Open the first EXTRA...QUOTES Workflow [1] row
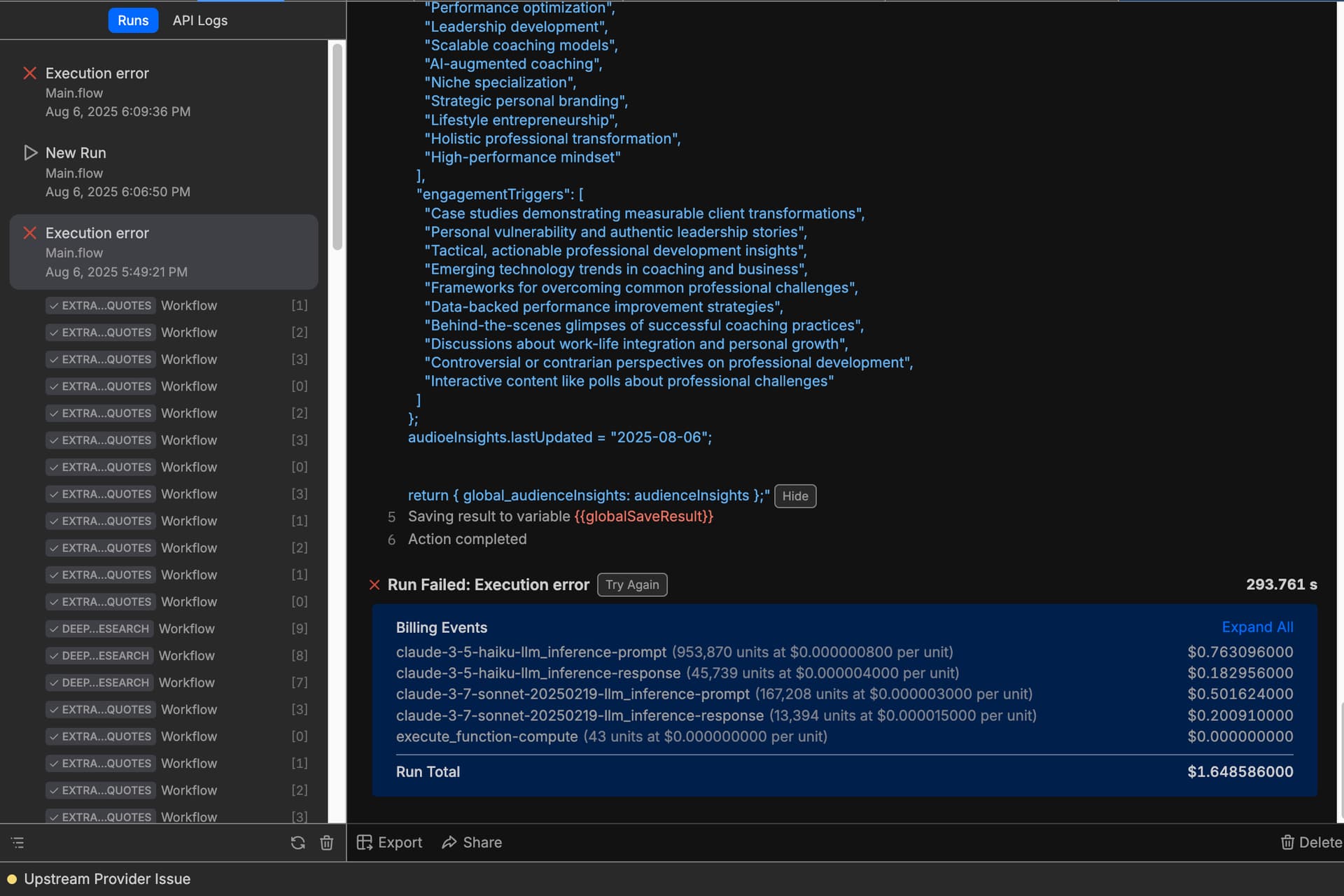This screenshot has height=896, width=1344. tap(176, 305)
